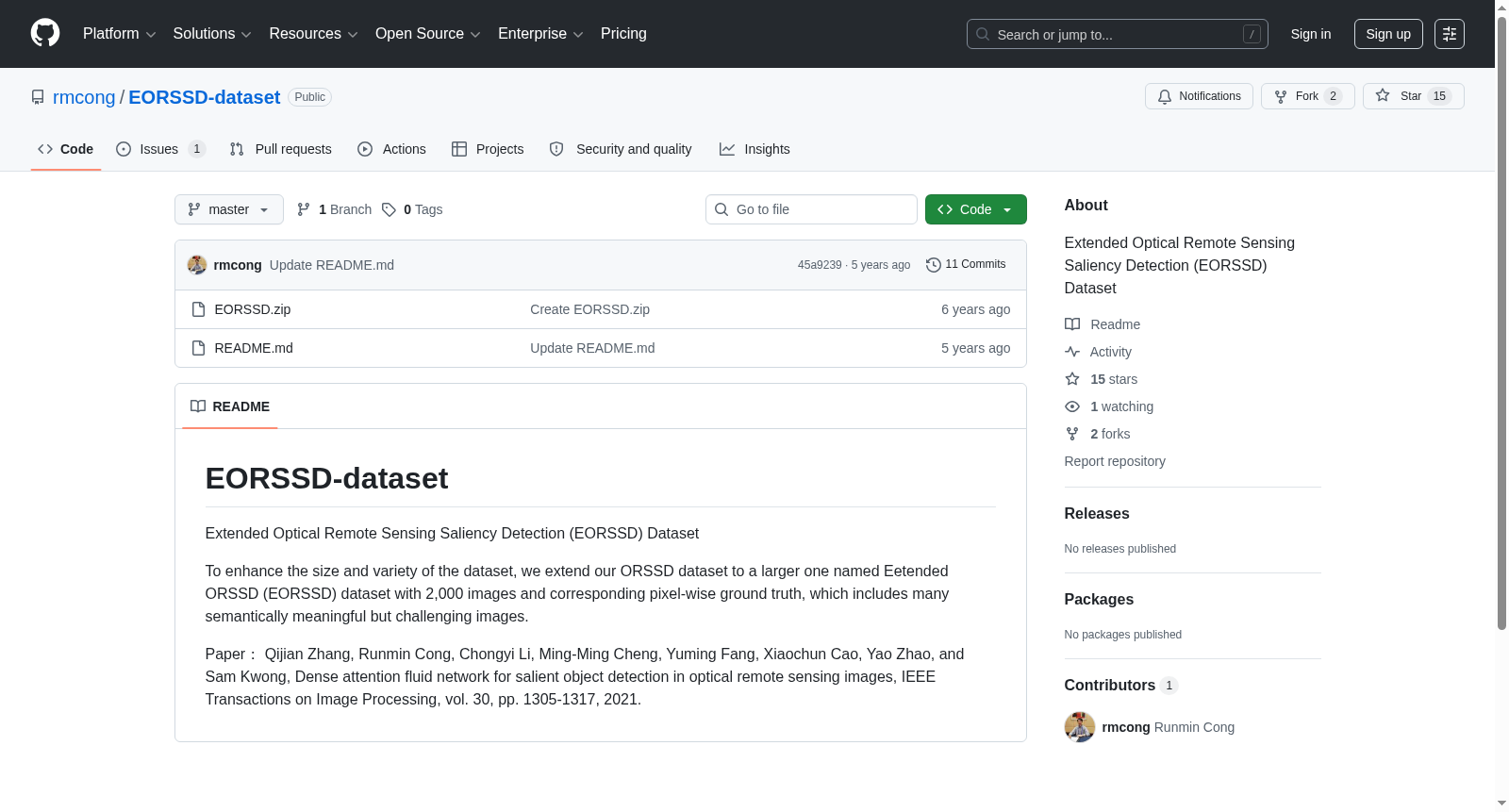Click the tag icon next to 0 Tags
The image size is (1509, 812).
(389, 209)
